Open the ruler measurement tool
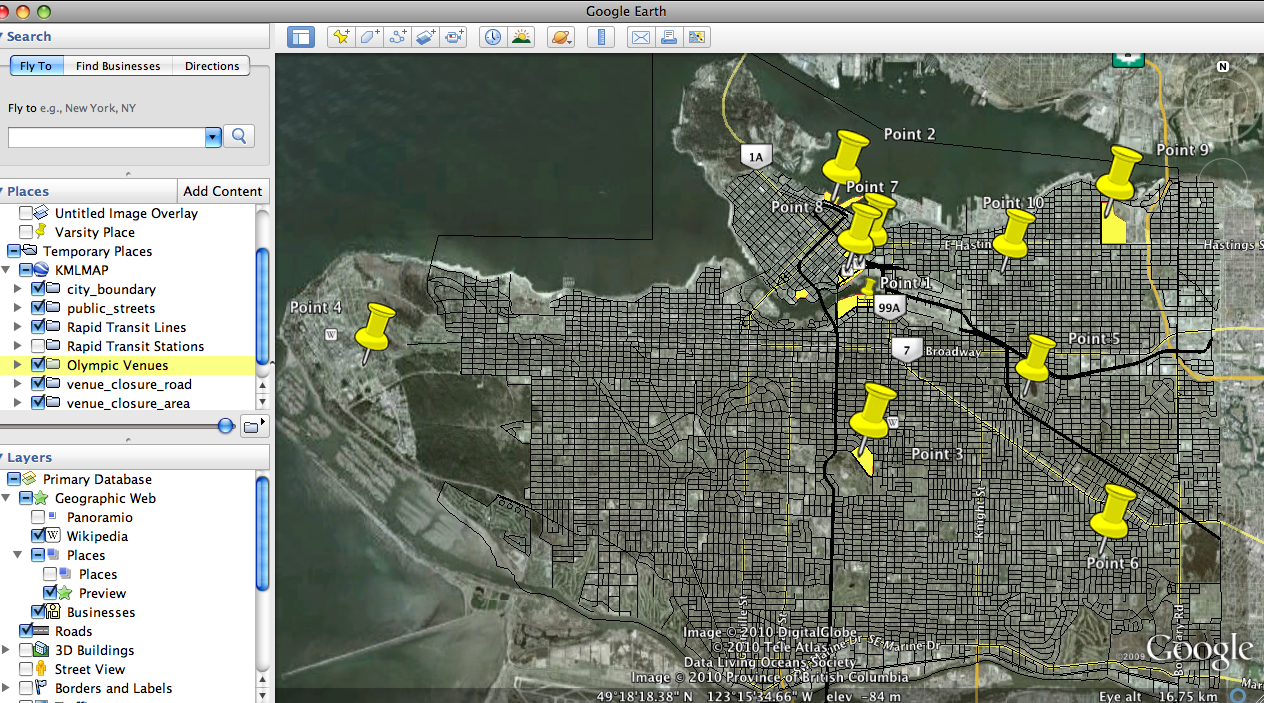The height and width of the screenshot is (703, 1264). coord(601,37)
